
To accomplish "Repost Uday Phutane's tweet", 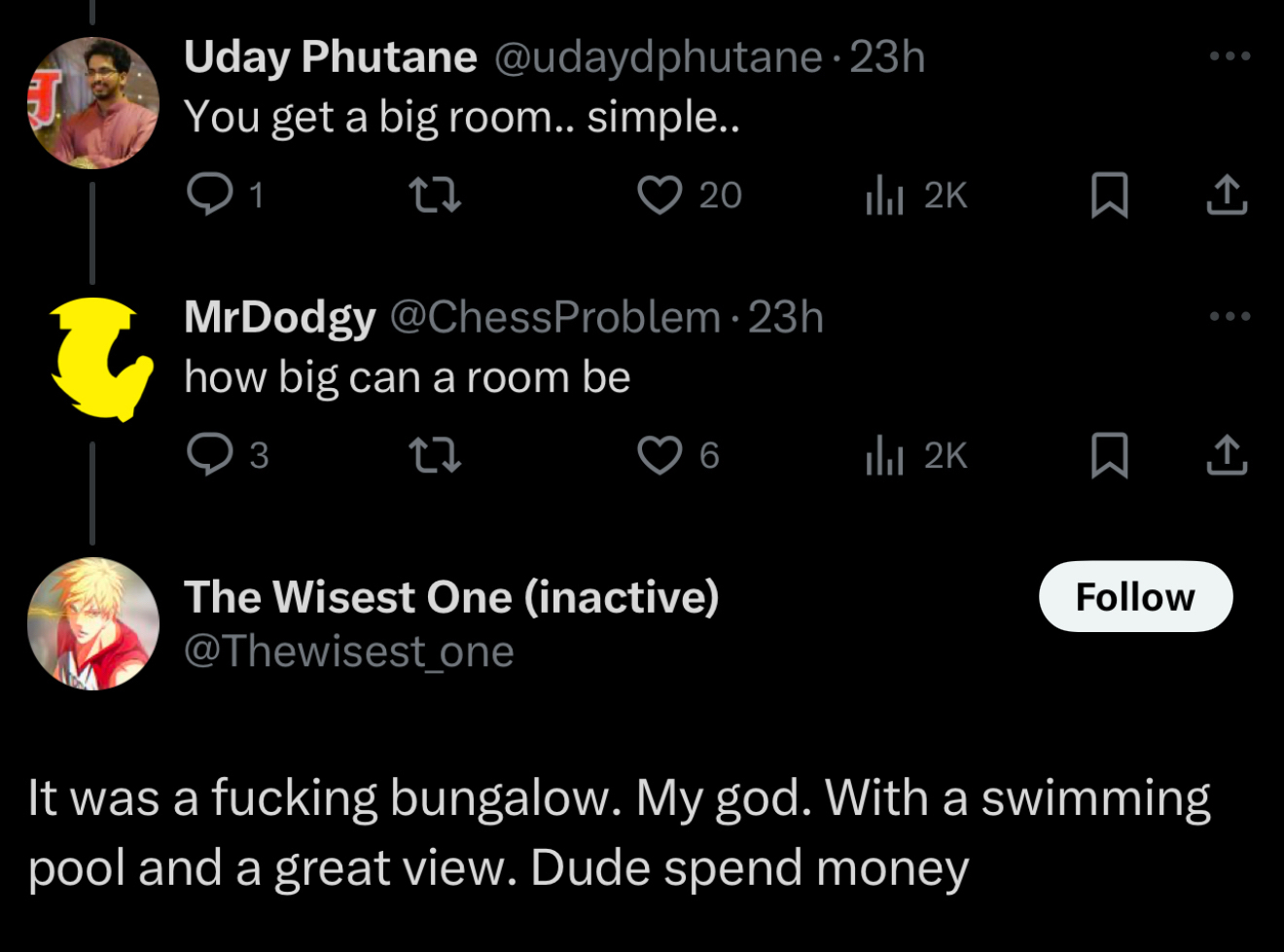I will click(434, 195).
